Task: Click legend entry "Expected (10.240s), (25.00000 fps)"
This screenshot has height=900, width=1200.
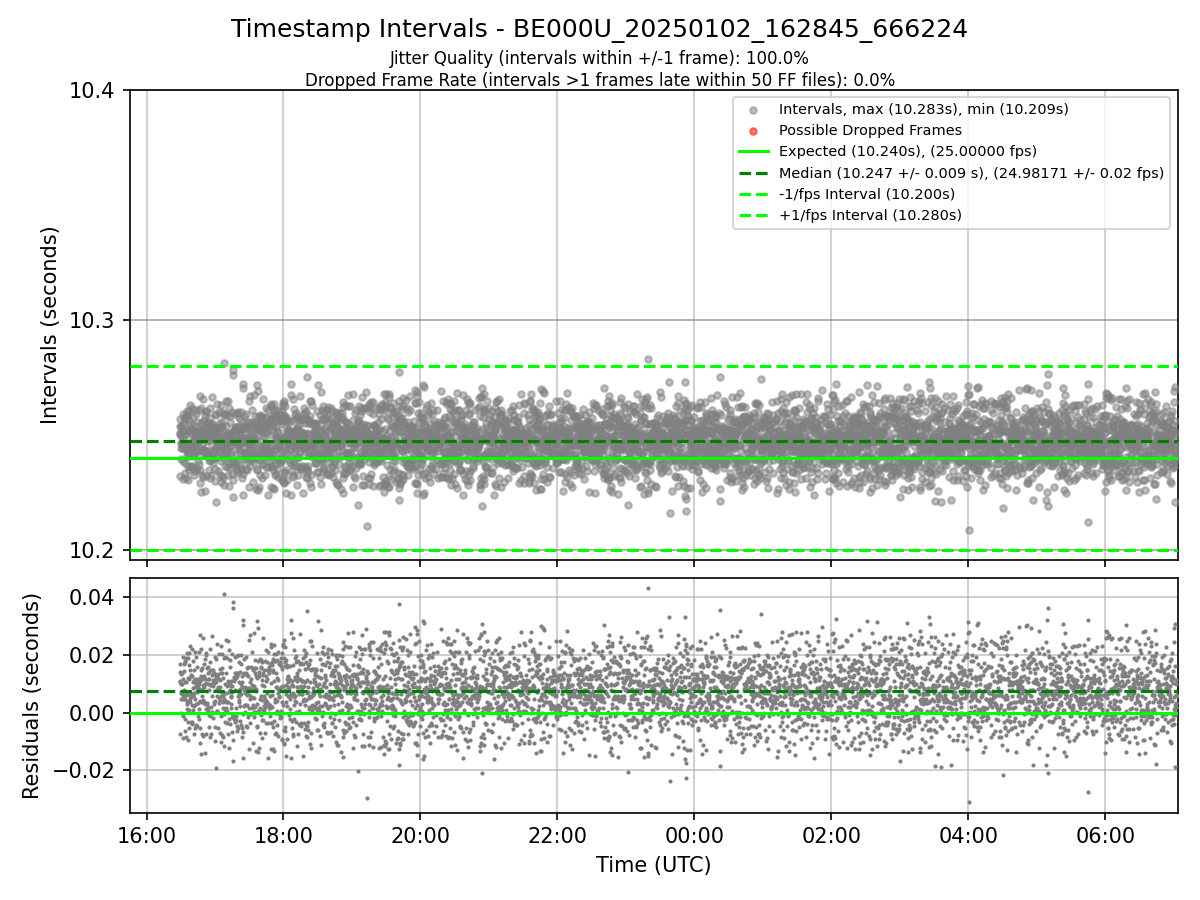Action: click(907, 151)
